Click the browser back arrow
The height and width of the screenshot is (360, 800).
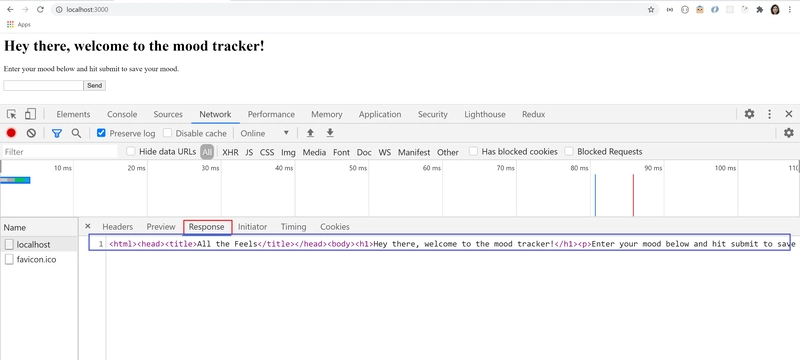(10, 9)
